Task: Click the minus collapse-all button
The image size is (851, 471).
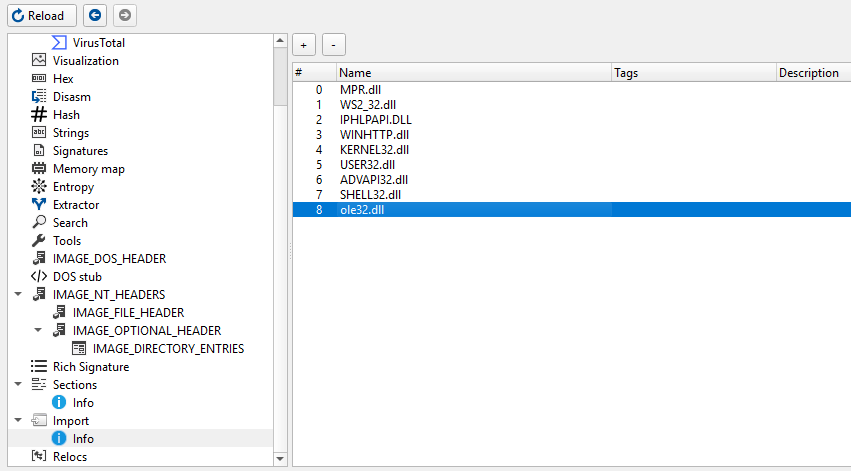Action: tap(334, 45)
